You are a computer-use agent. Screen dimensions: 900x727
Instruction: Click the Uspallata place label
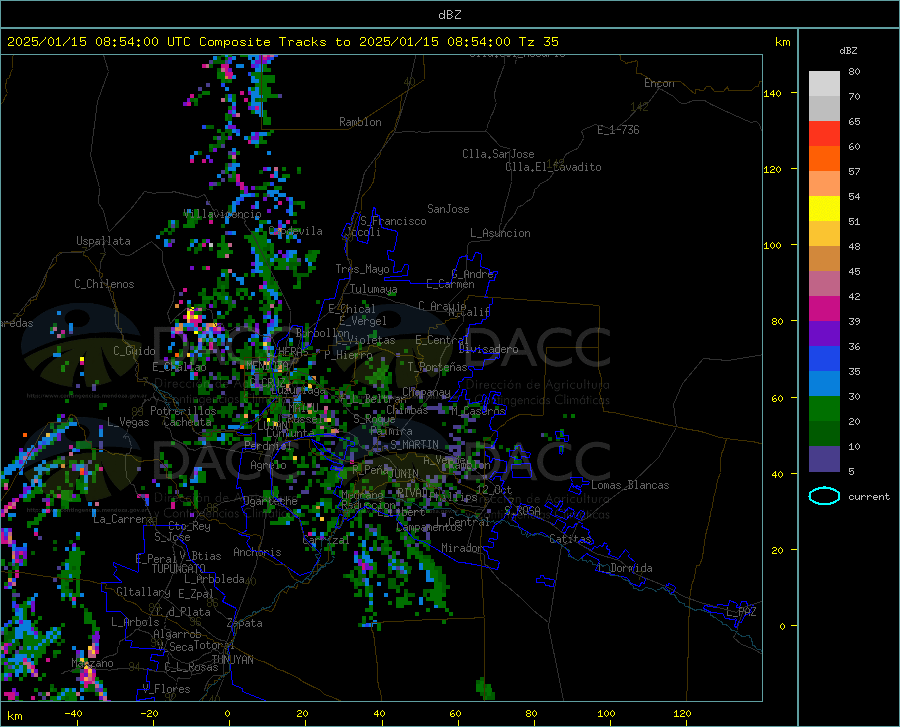(103, 241)
